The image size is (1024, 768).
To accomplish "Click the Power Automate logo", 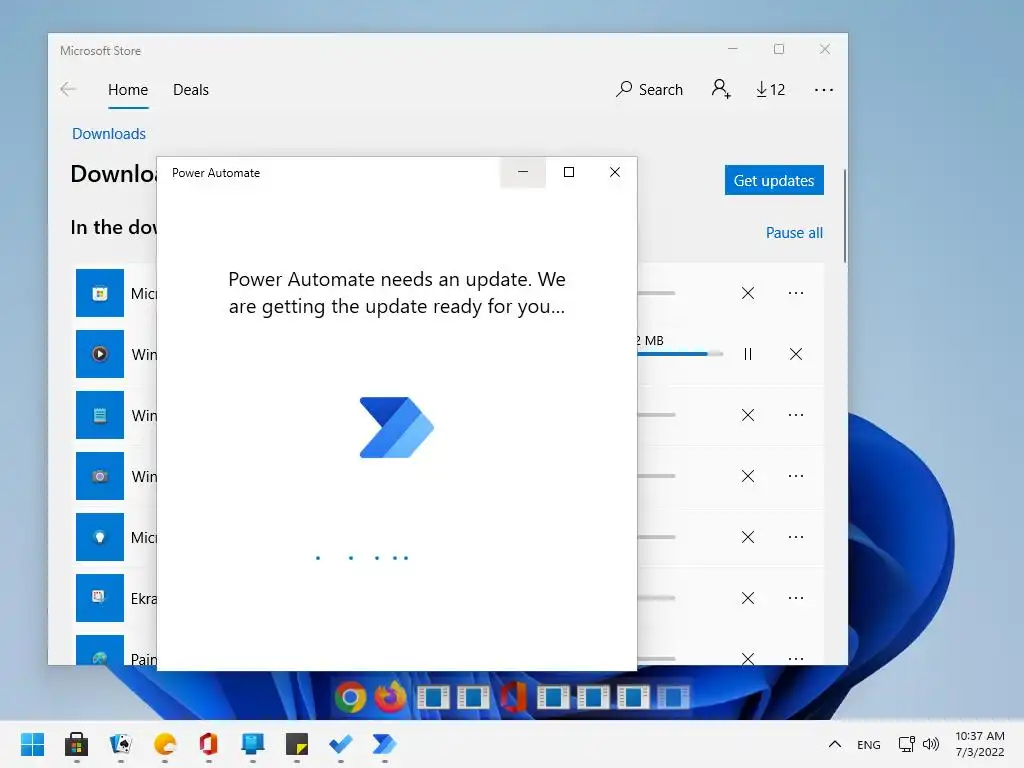I will tap(396, 427).
